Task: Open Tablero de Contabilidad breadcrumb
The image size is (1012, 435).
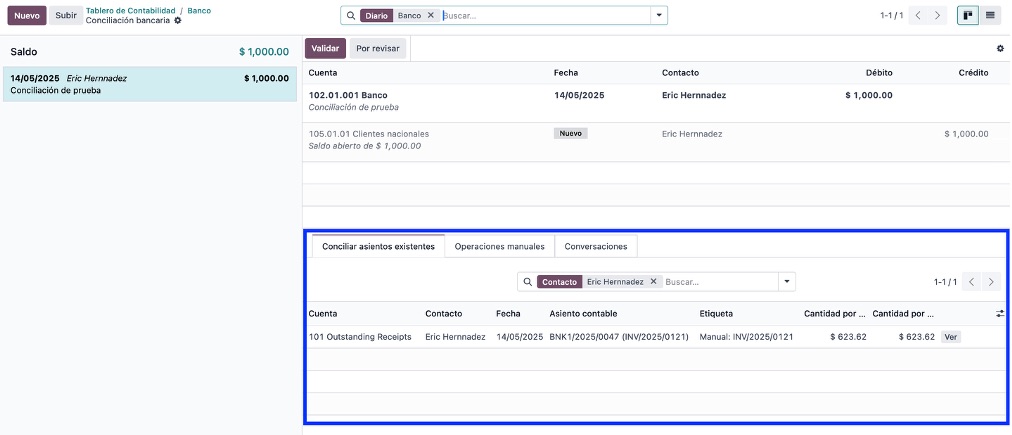Action: tap(130, 11)
